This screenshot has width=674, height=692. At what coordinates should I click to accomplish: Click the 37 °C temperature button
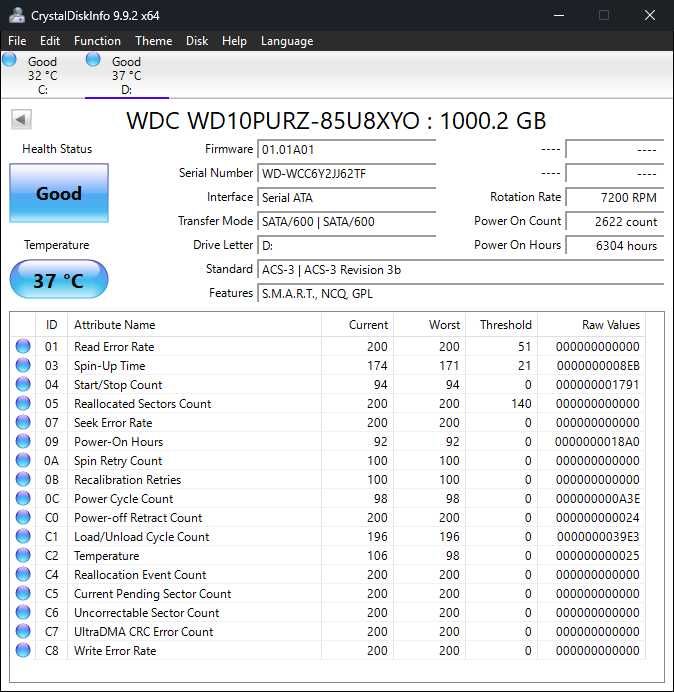59,280
